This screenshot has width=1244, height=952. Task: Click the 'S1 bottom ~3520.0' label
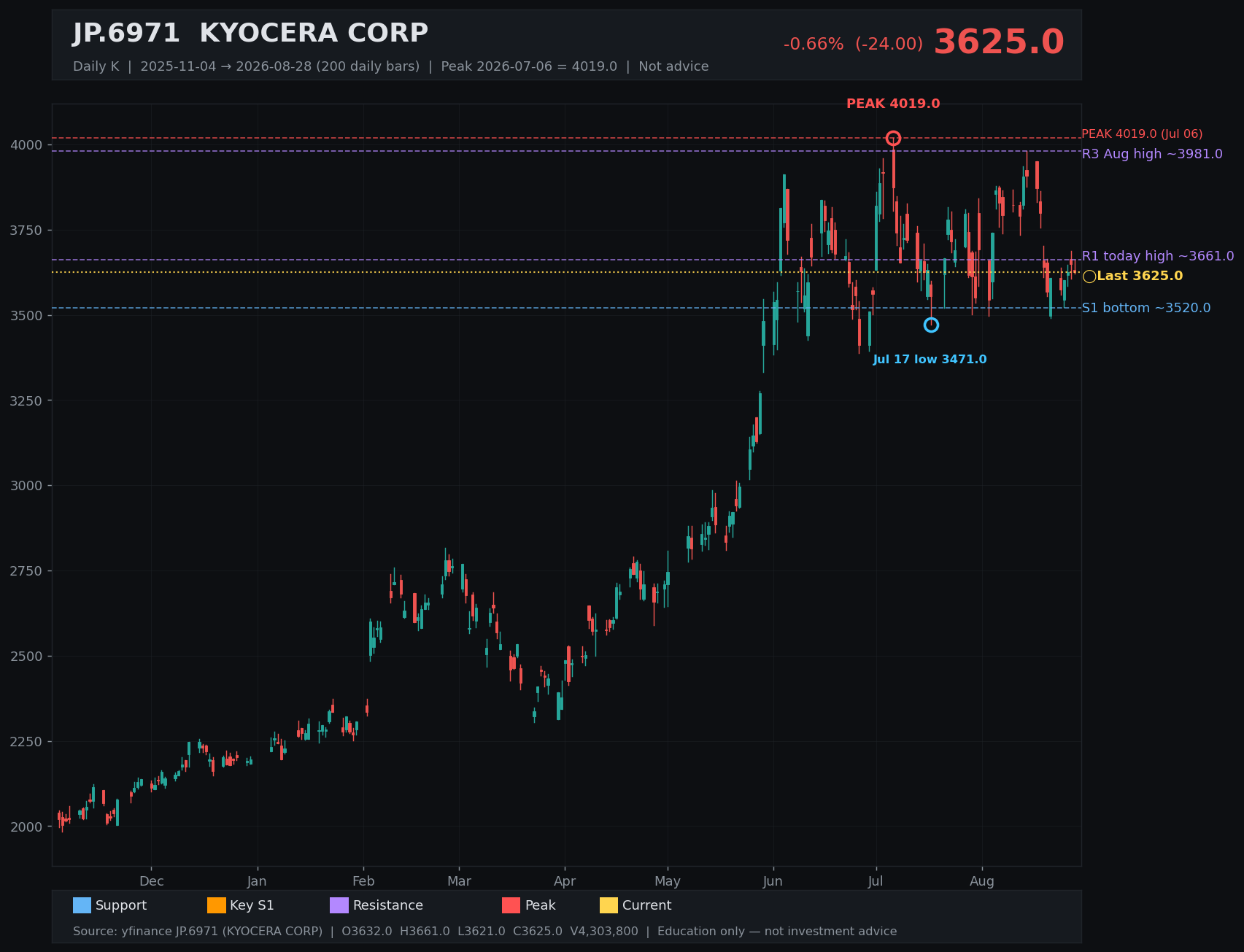[1146, 308]
